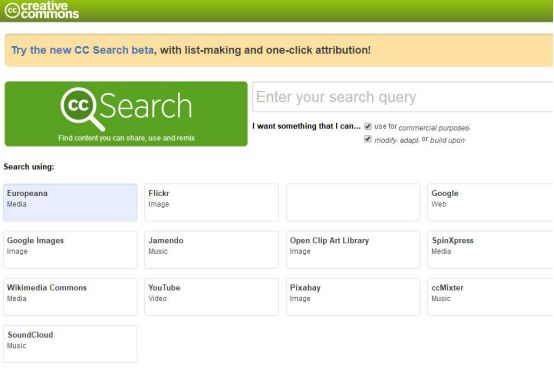Select Pixabay image search source
Viewport: 554px width, 376px height.
(353, 297)
